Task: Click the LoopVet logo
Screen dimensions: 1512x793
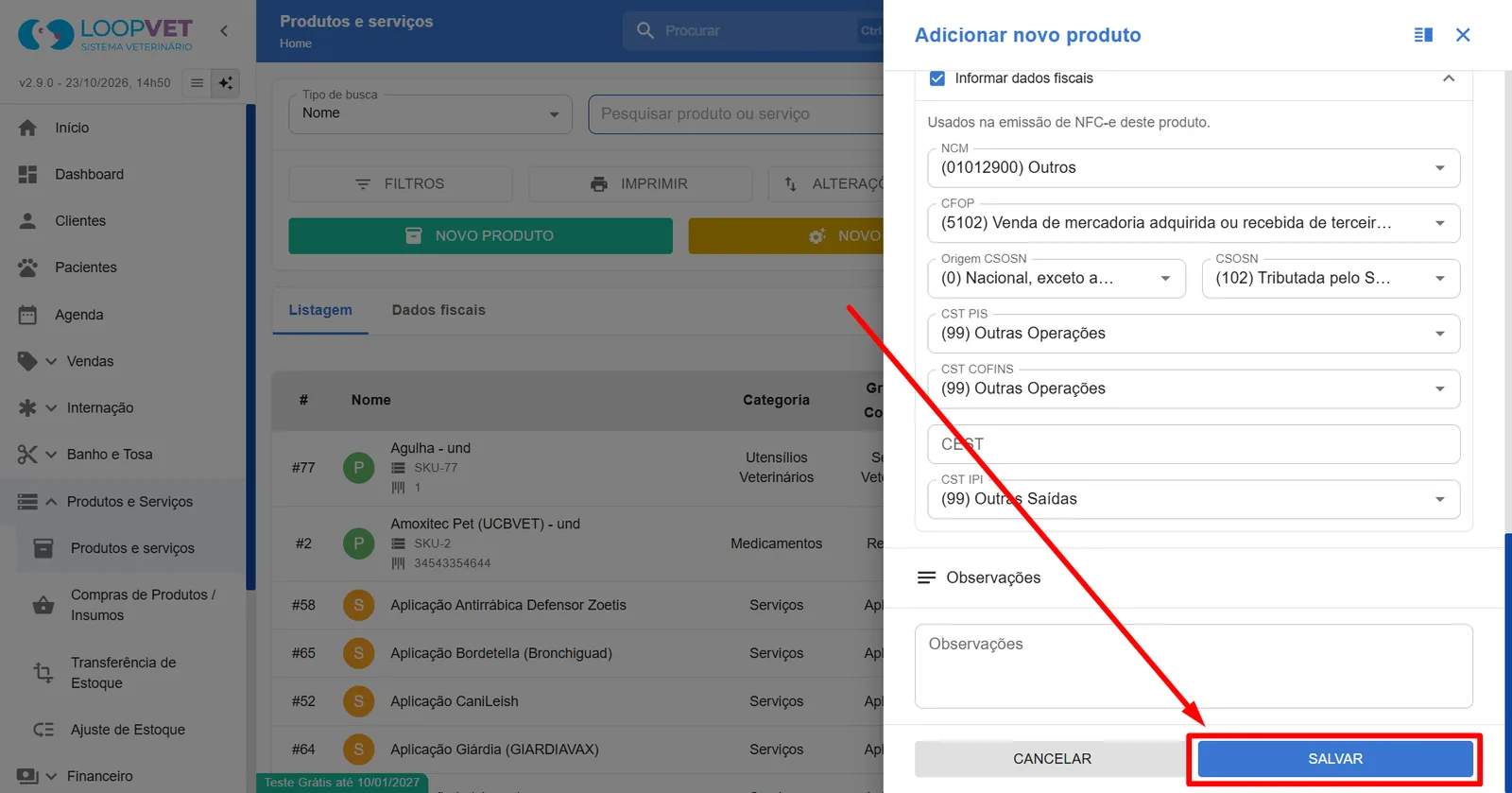Action: click(x=105, y=34)
